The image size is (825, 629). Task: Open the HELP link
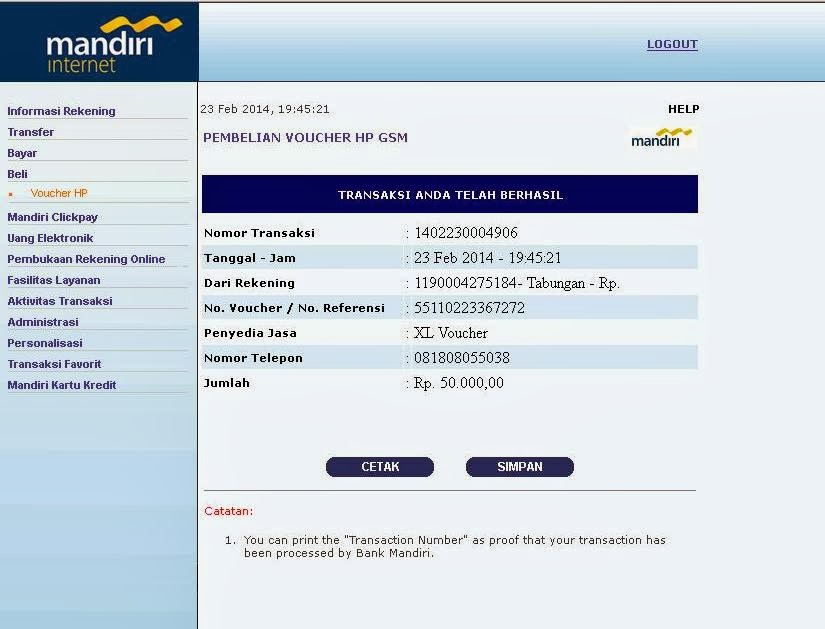(x=683, y=109)
